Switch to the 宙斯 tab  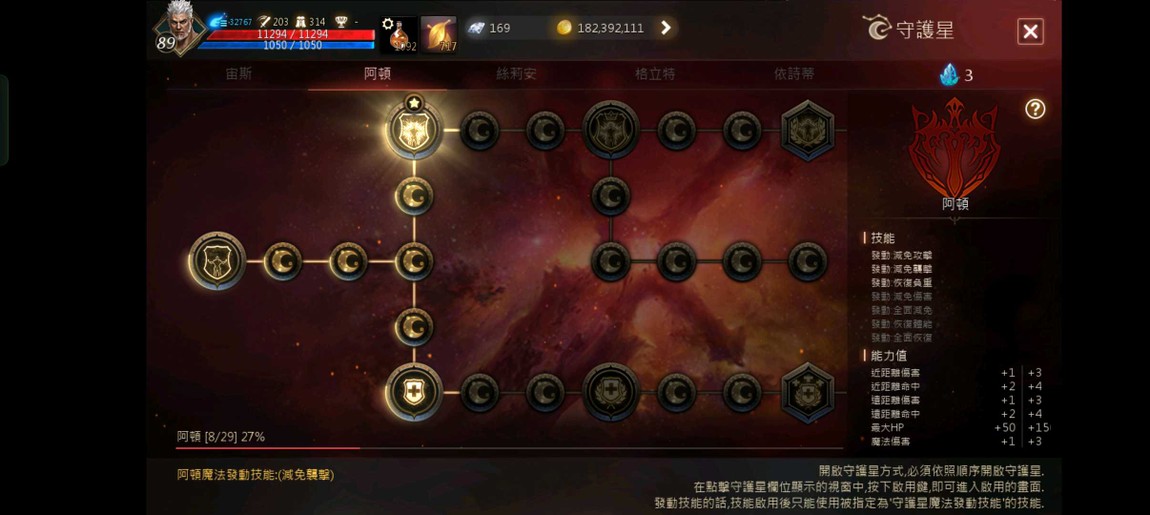coord(239,74)
